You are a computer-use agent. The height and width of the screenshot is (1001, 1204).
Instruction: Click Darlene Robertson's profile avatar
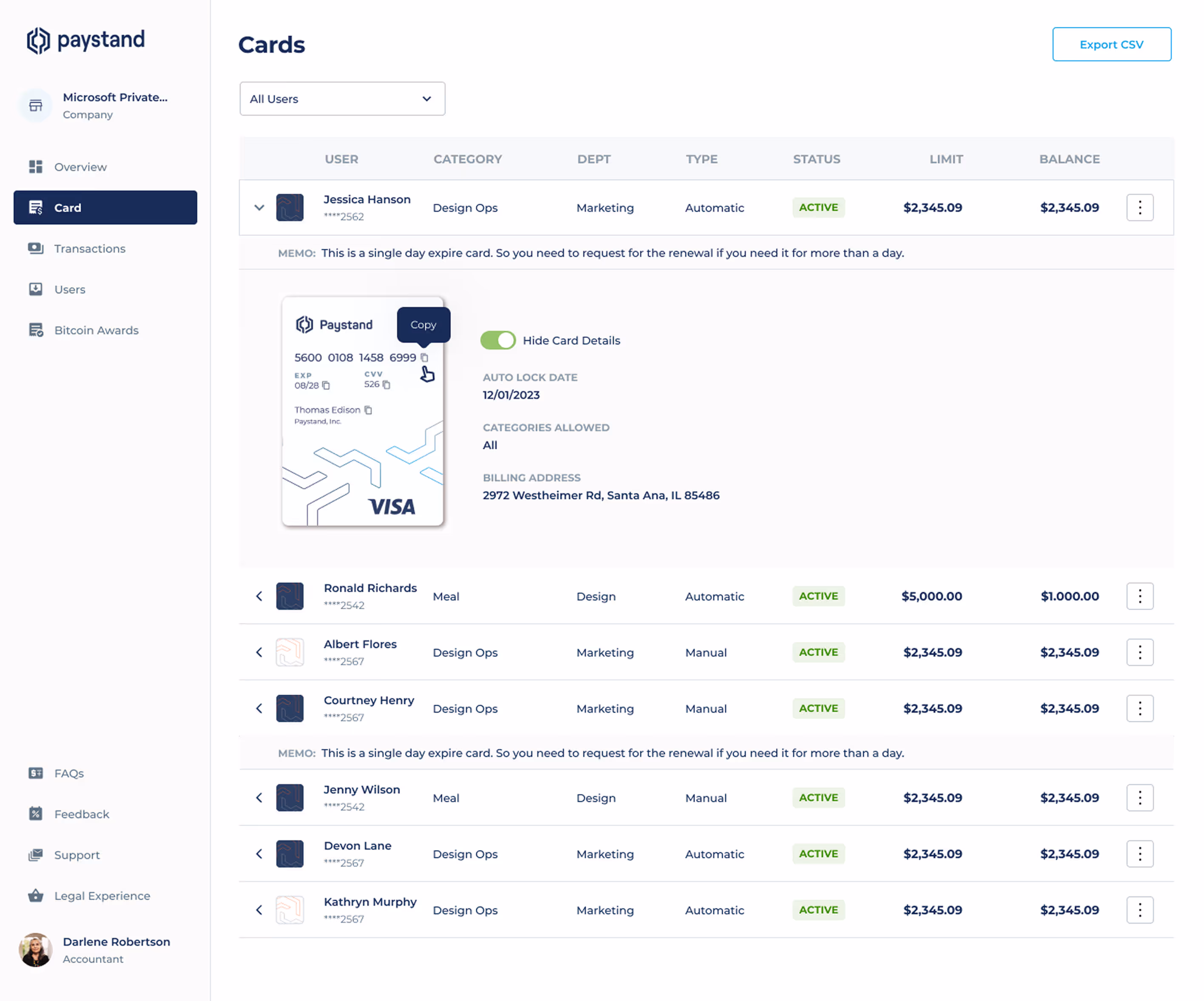point(36,950)
